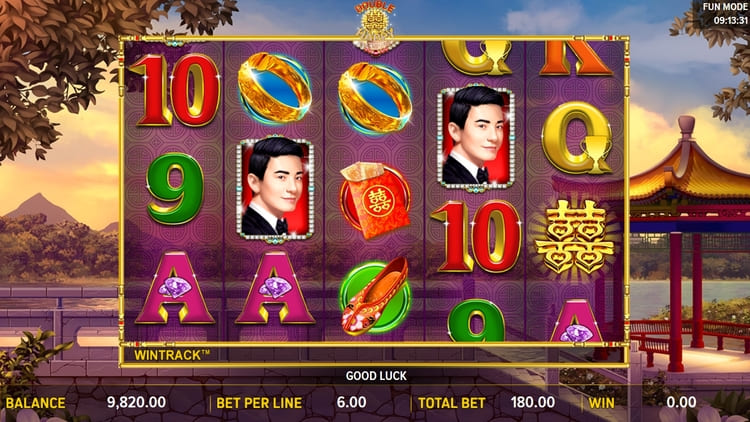Select the green 9 symbol in first reel
This screenshot has height=422, width=750.
point(175,188)
